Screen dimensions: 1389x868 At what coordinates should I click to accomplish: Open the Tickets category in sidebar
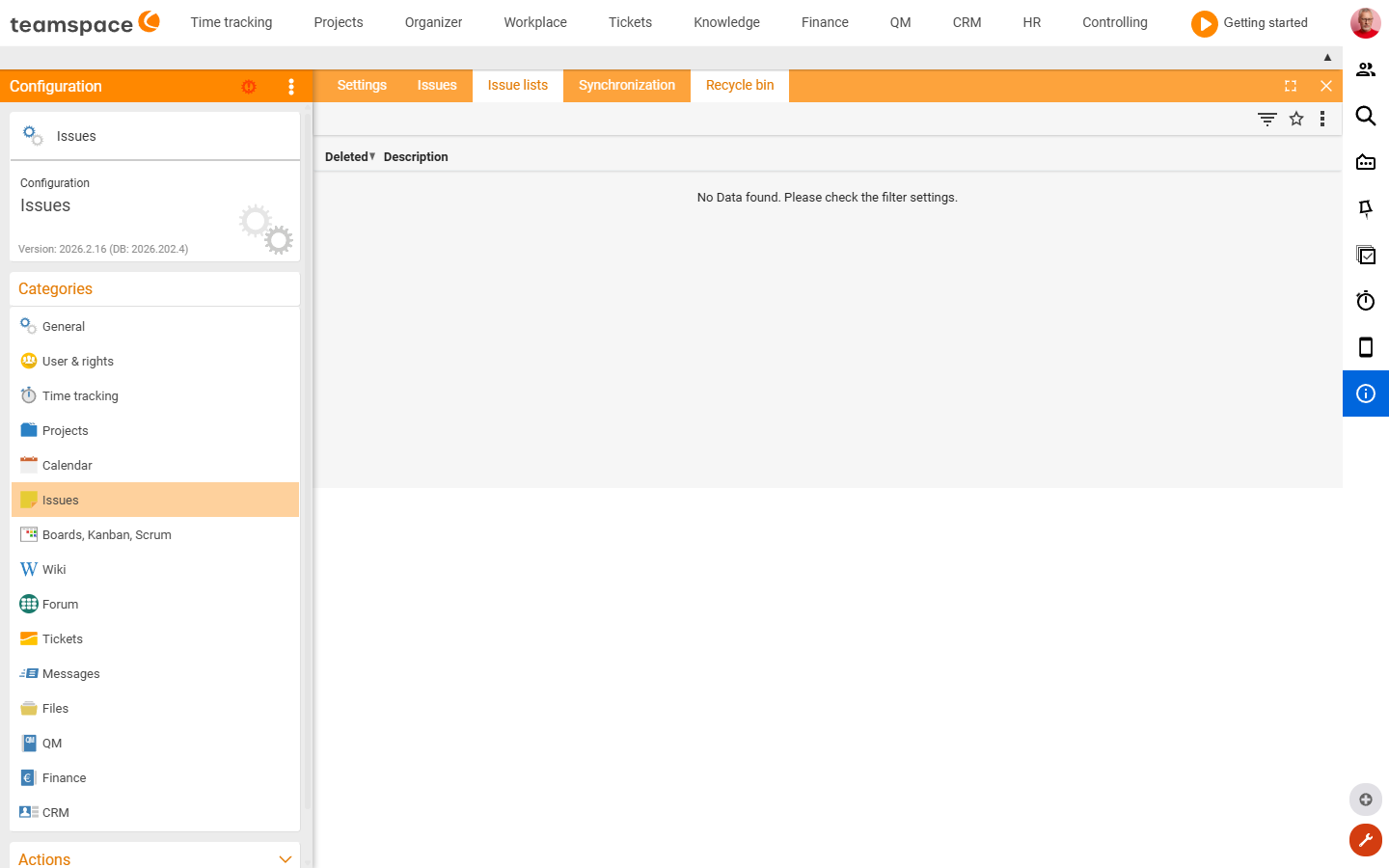(x=154, y=639)
